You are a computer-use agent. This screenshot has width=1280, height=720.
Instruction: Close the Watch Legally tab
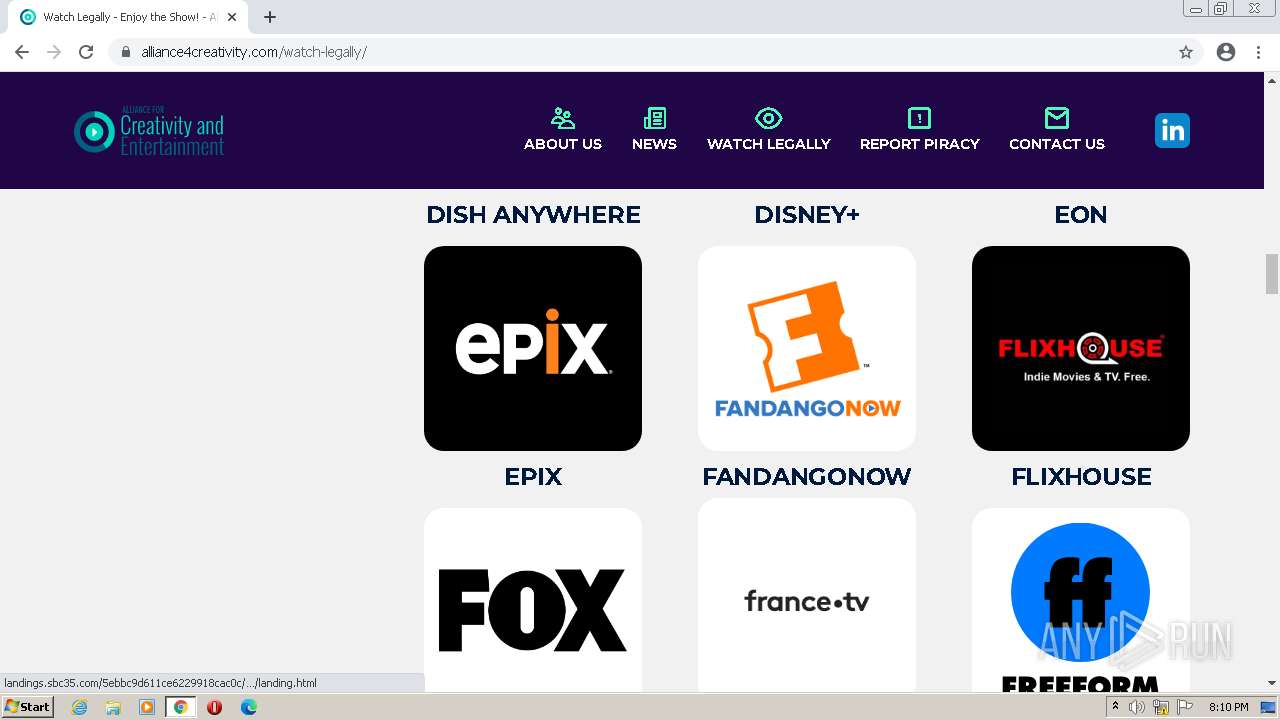coord(232,17)
